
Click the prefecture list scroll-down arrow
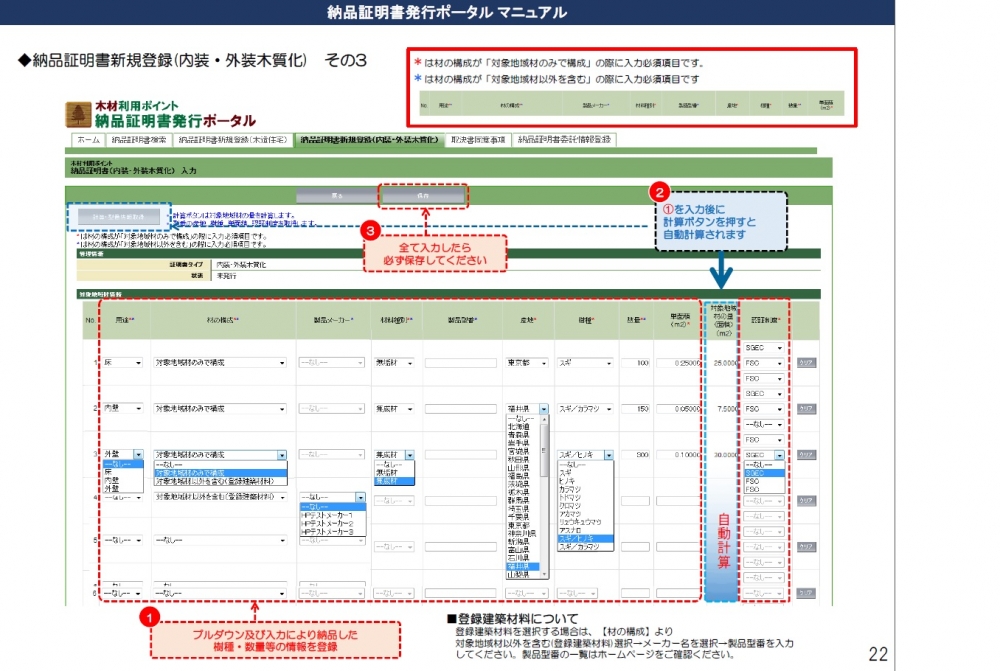pos(544,575)
